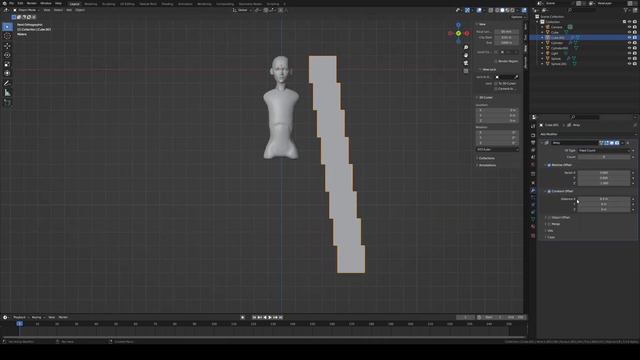Open the XYZ Euler rotation mode dropdown
Image resolution: width=640 pixels, height=360 pixels.
point(497,149)
